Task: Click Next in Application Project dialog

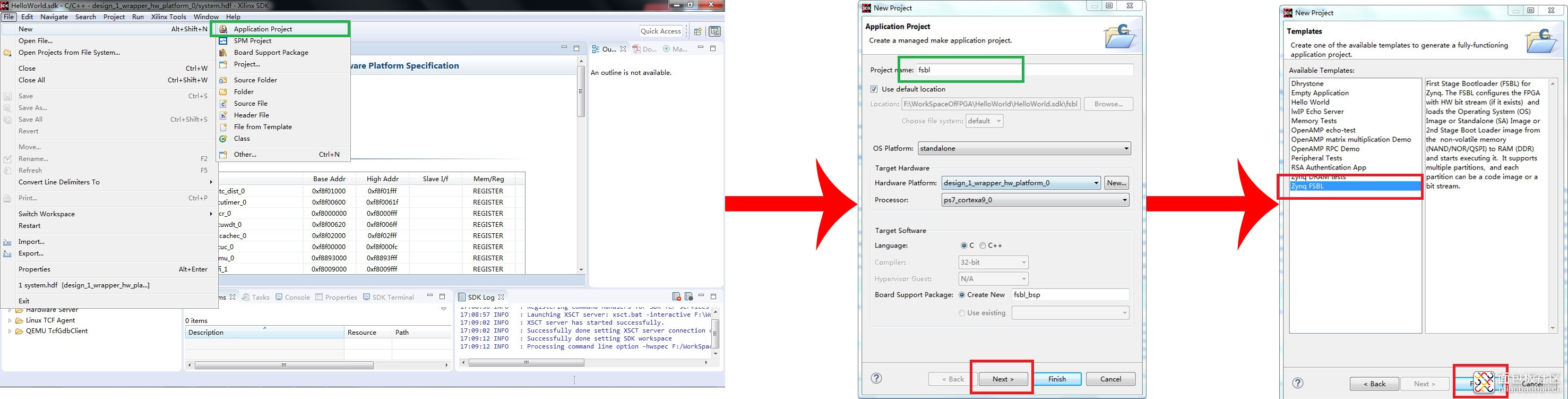Action: click(1003, 379)
